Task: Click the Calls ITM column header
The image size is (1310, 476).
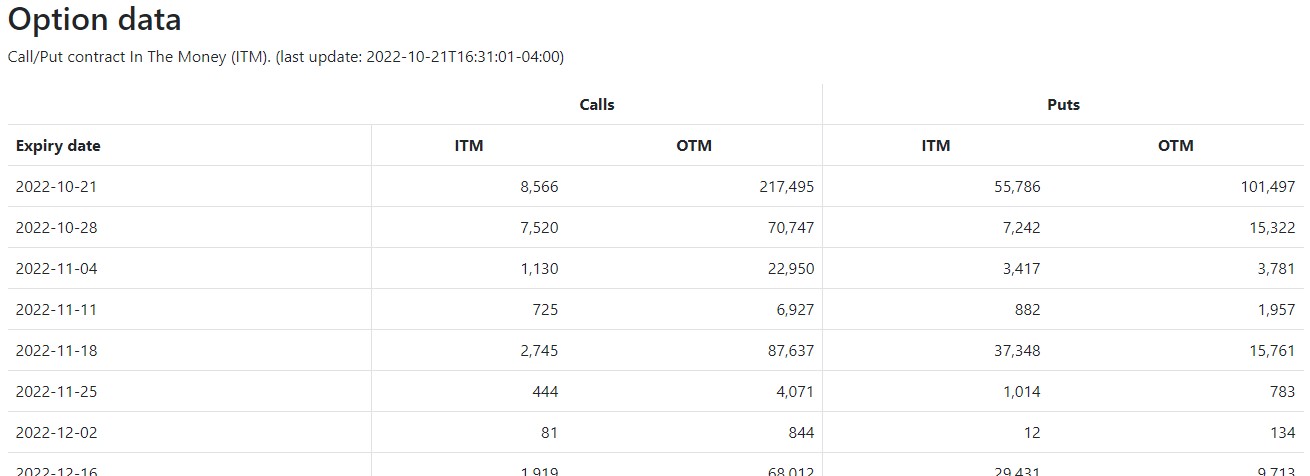Action: (x=468, y=146)
